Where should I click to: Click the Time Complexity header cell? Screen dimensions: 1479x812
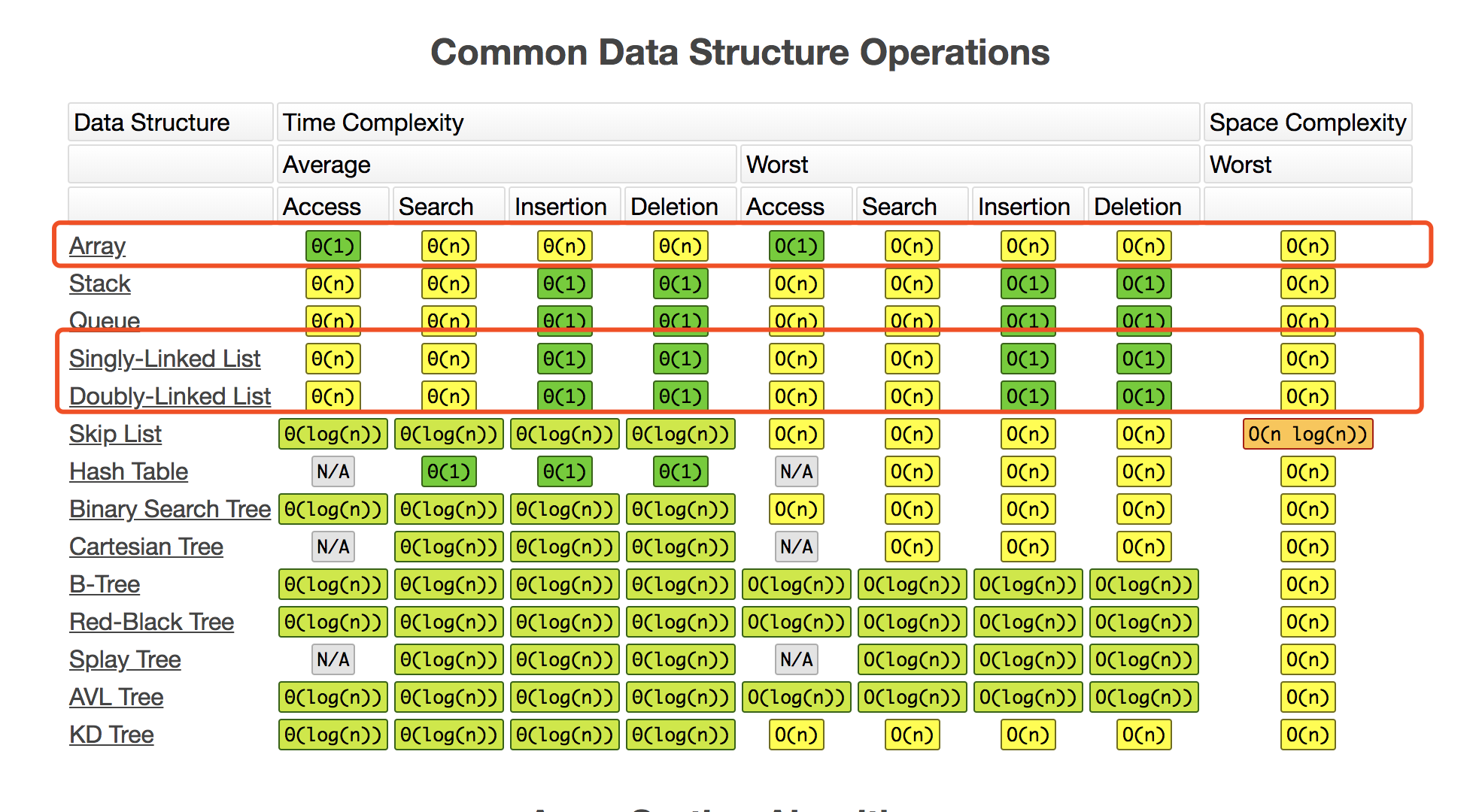tap(738, 122)
